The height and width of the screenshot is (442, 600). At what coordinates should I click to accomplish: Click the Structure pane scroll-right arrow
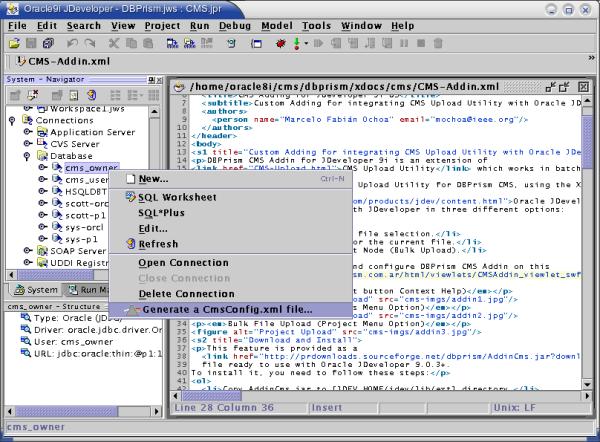[x=156, y=411]
